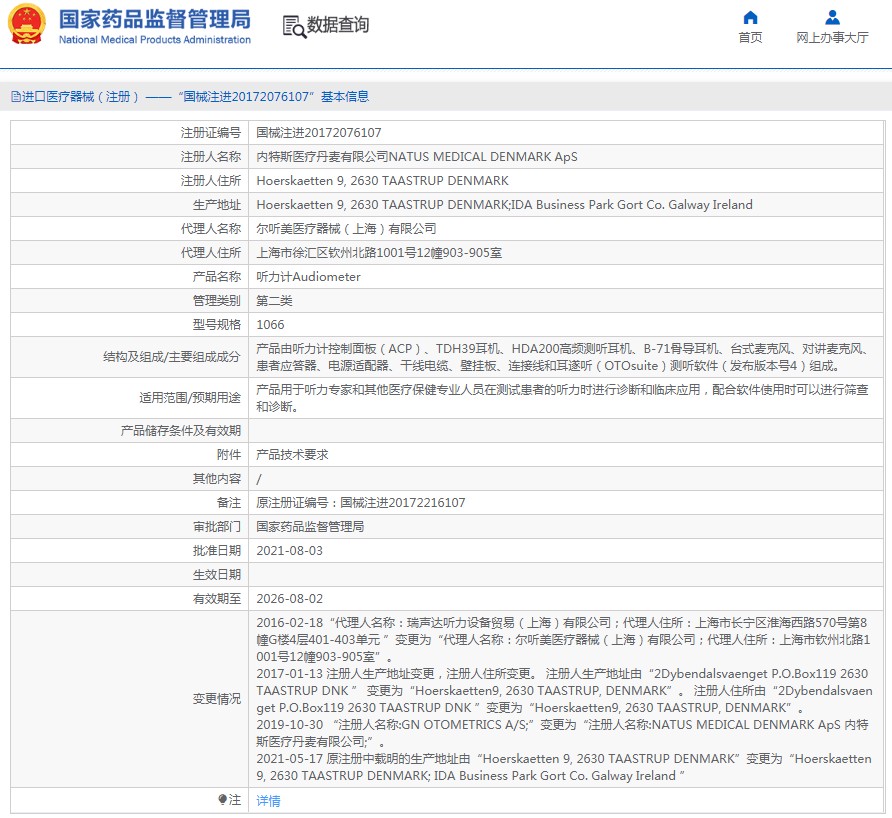Click the 代理人名称 row label
The width and height of the screenshot is (892, 818).
(x=211, y=229)
